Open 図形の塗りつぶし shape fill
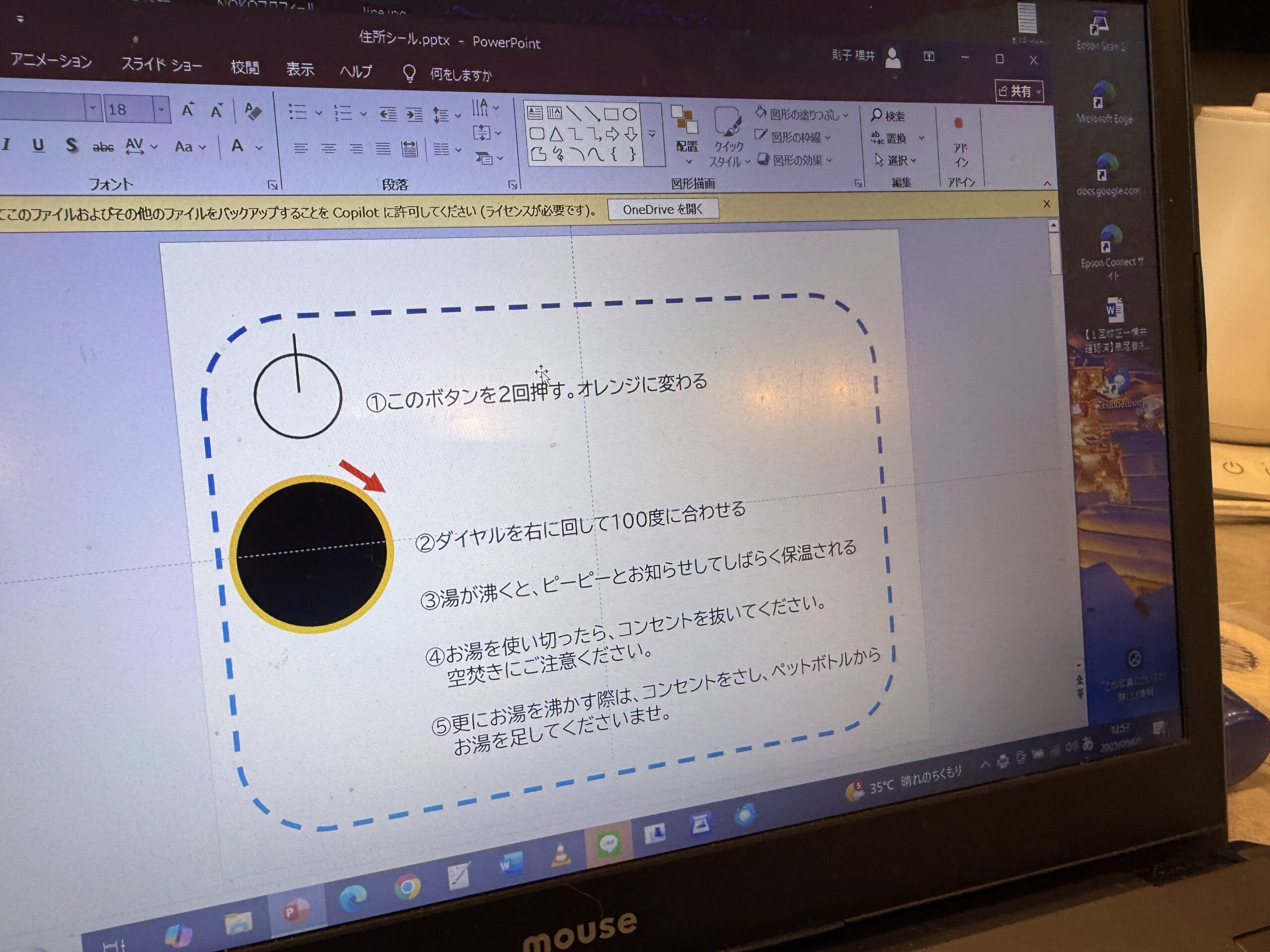This screenshot has height=952, width=1270. (802, 114)
